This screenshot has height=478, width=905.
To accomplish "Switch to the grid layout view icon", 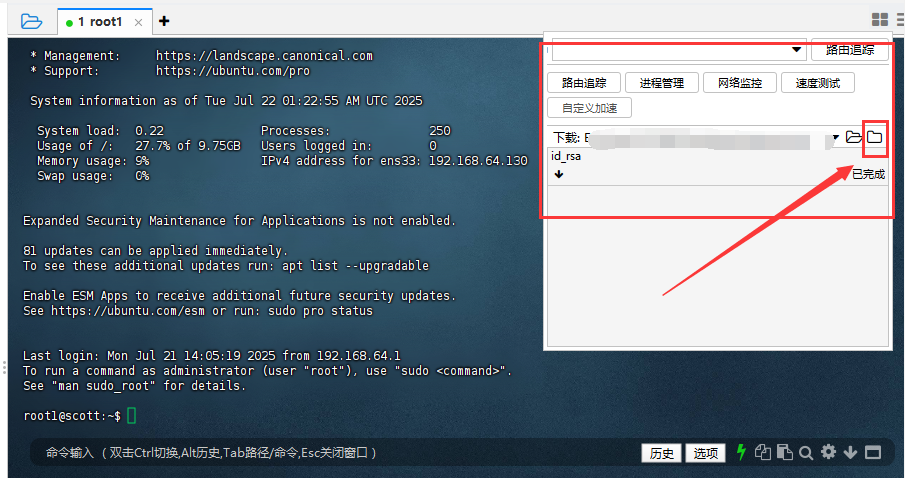I will point(879,20).
